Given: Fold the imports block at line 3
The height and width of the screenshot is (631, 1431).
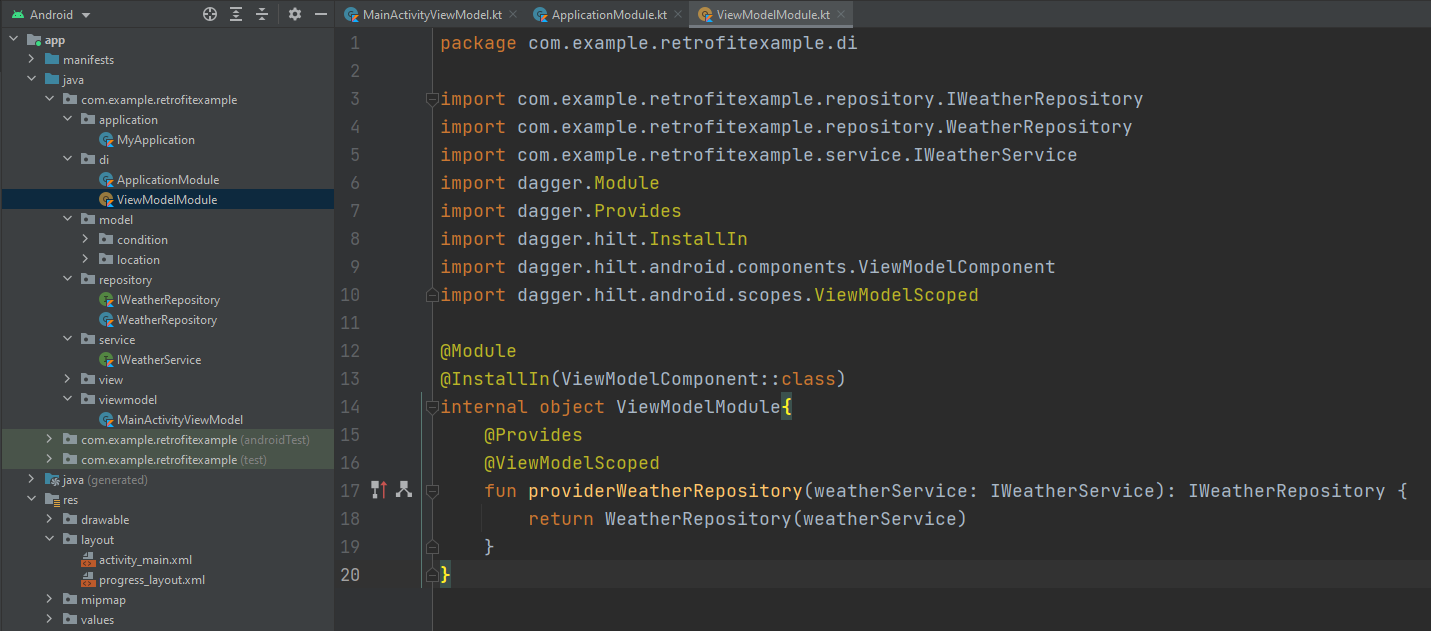Looking at the screenshot, I should (x=432, y=99).
